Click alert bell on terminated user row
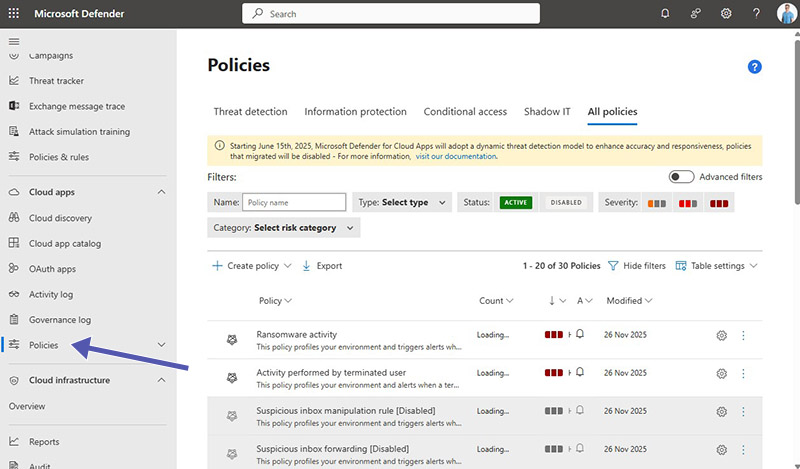Image resolution: width=800 pixels, height=469 pixels. tap(580, 373)
